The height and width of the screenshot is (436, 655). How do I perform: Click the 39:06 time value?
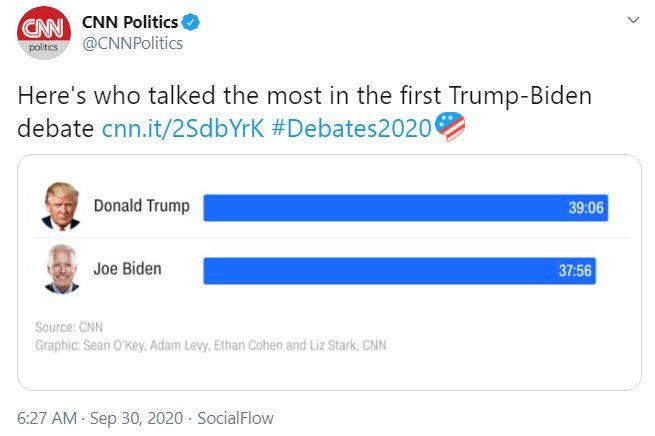586,208
